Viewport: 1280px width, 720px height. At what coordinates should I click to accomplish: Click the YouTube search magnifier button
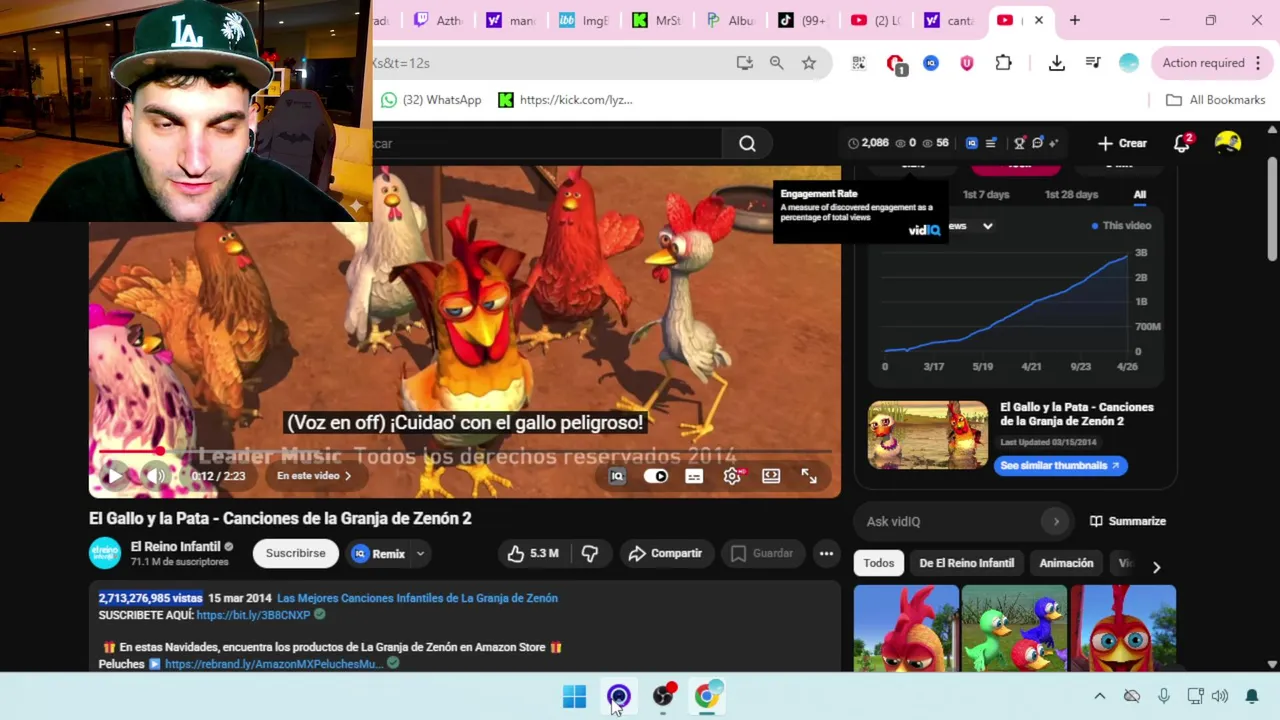[x=747, y=143]
